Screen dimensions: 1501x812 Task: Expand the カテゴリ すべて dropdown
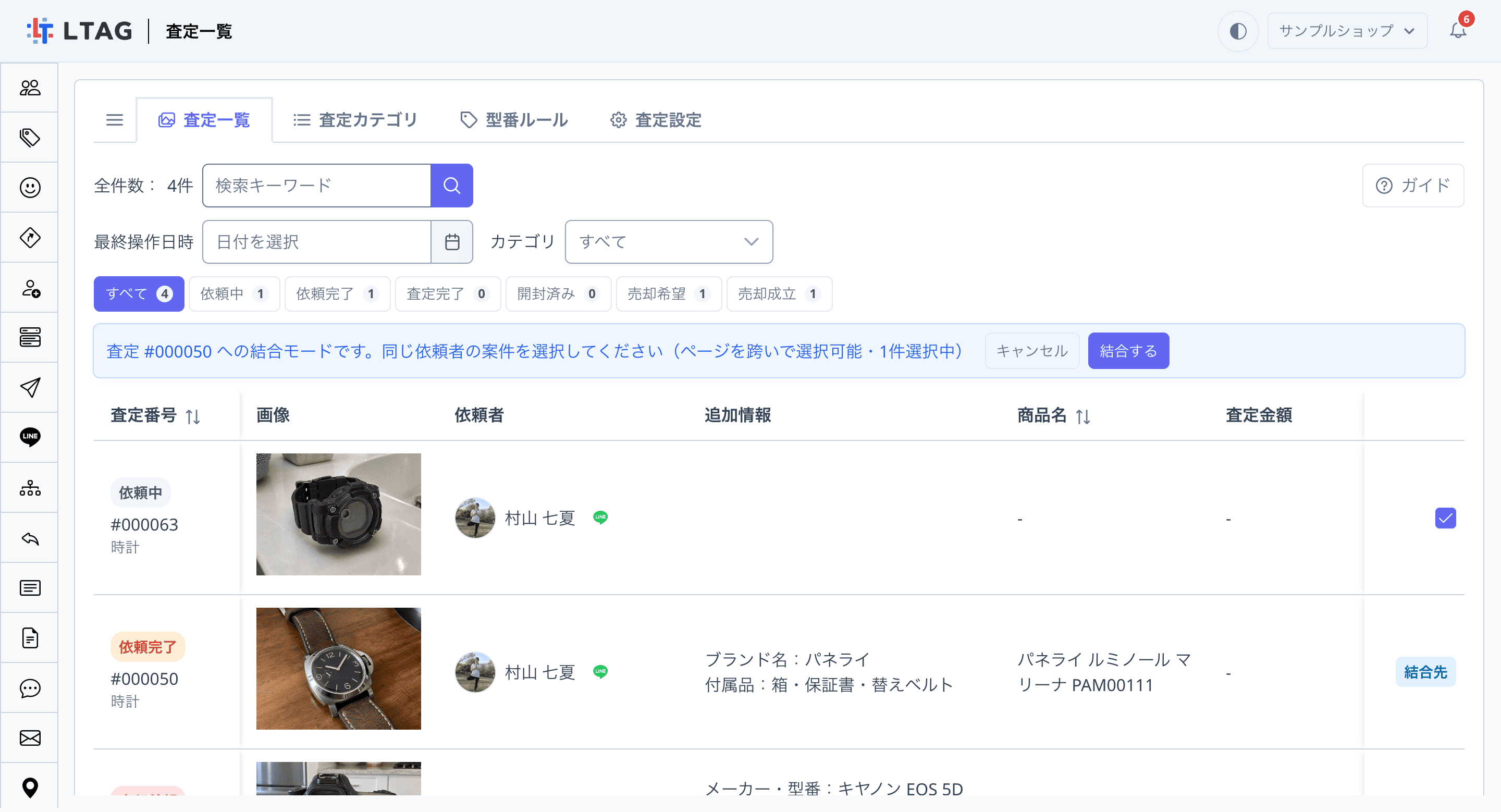(668, 242)
